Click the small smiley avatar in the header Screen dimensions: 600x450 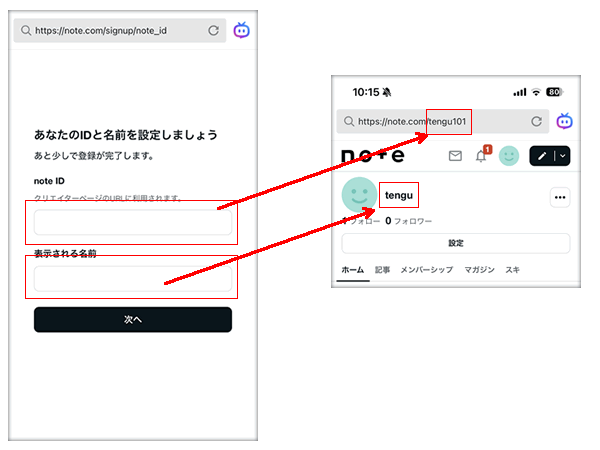(x=510, y=156)
